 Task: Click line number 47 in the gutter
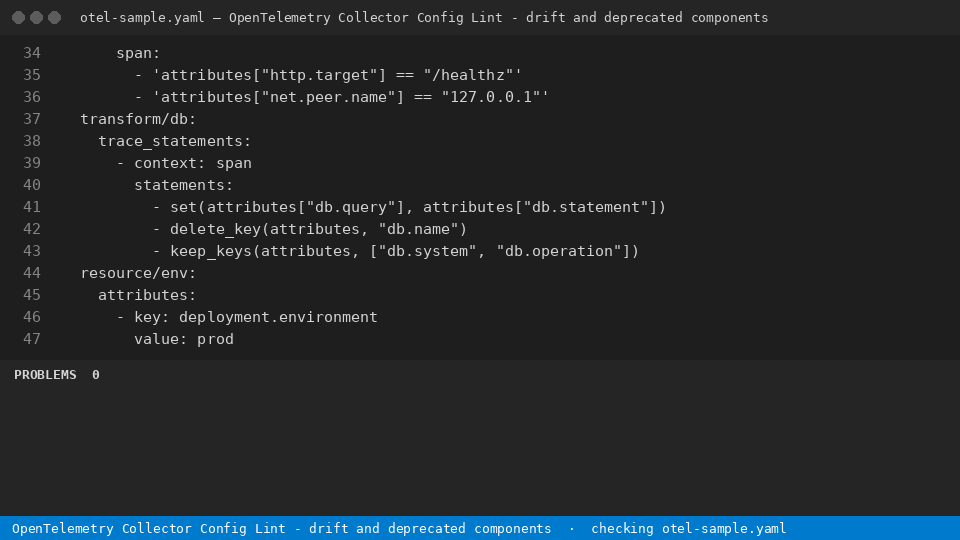[x=32, y=340]
